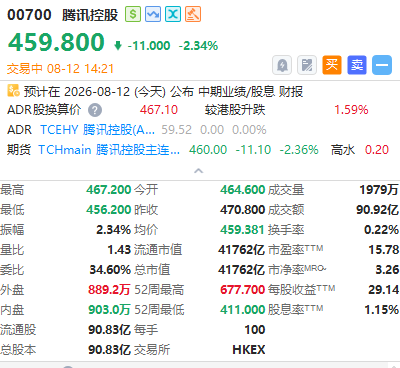Click the 交易所 value HKEX
The image size is (400, 368).
point(249,350)
